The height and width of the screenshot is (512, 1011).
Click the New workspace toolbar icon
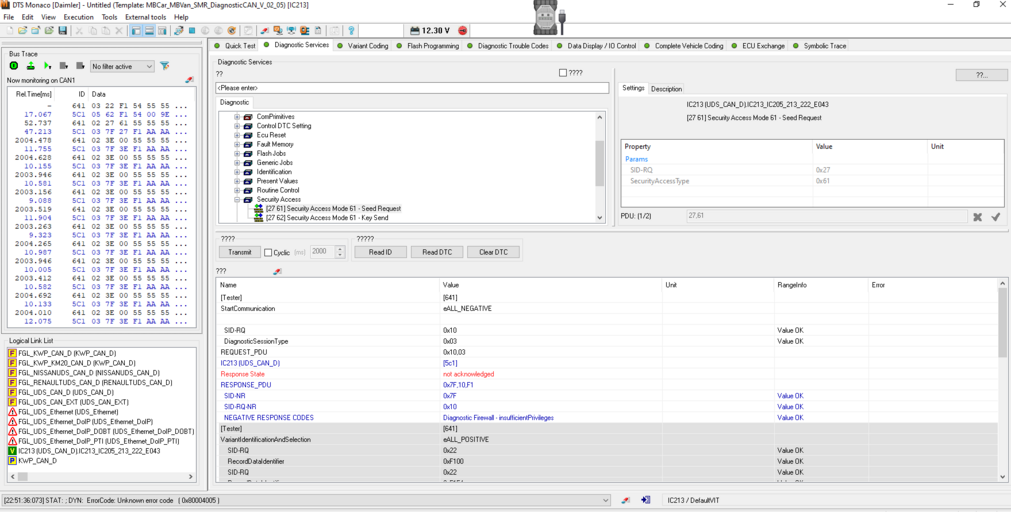10,30
